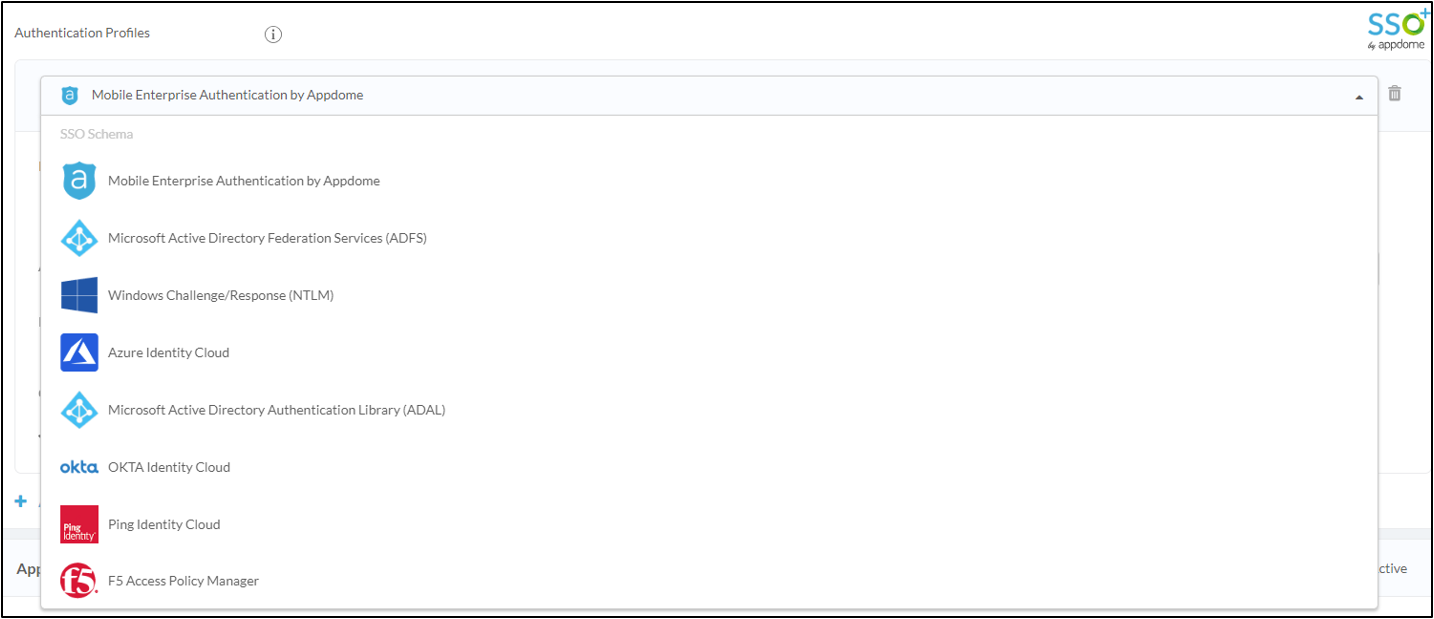Click the Windows logo for NTLM authentication
Image resolution: width=1434 pixels, height=619 pixels.
[79, 295]
